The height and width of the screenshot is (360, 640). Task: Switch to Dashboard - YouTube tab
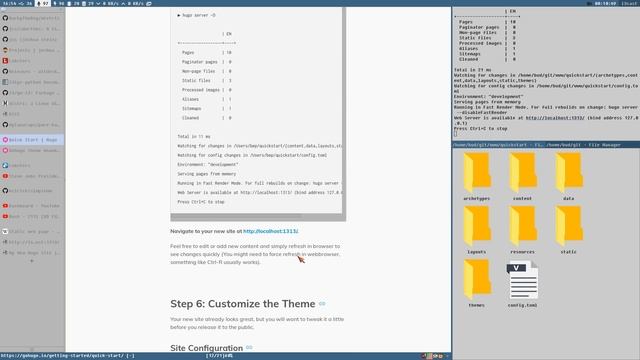(32, 206)
